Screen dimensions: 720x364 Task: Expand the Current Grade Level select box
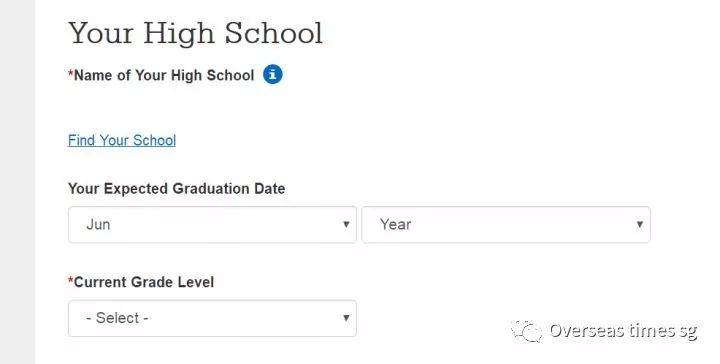click(x=212, y=318)
